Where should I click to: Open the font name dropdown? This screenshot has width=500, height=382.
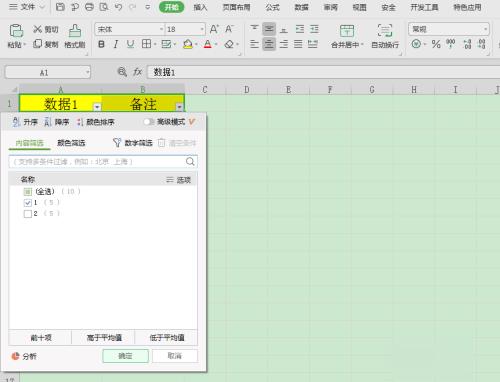click(162, 29)
